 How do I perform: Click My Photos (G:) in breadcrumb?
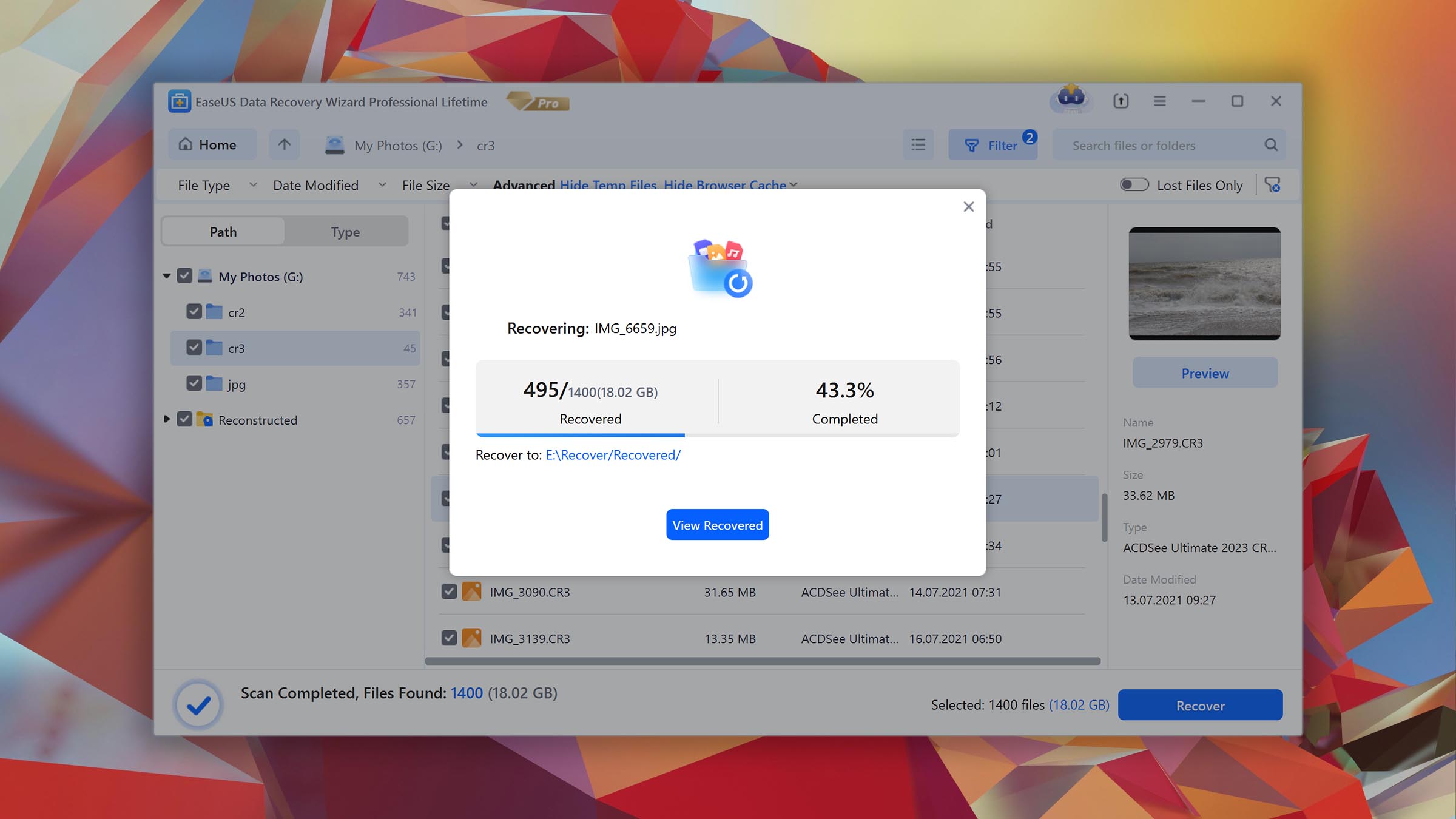tap(398, 146)
